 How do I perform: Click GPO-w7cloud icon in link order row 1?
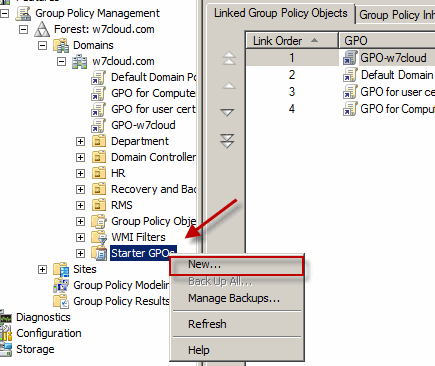point(350,58)
